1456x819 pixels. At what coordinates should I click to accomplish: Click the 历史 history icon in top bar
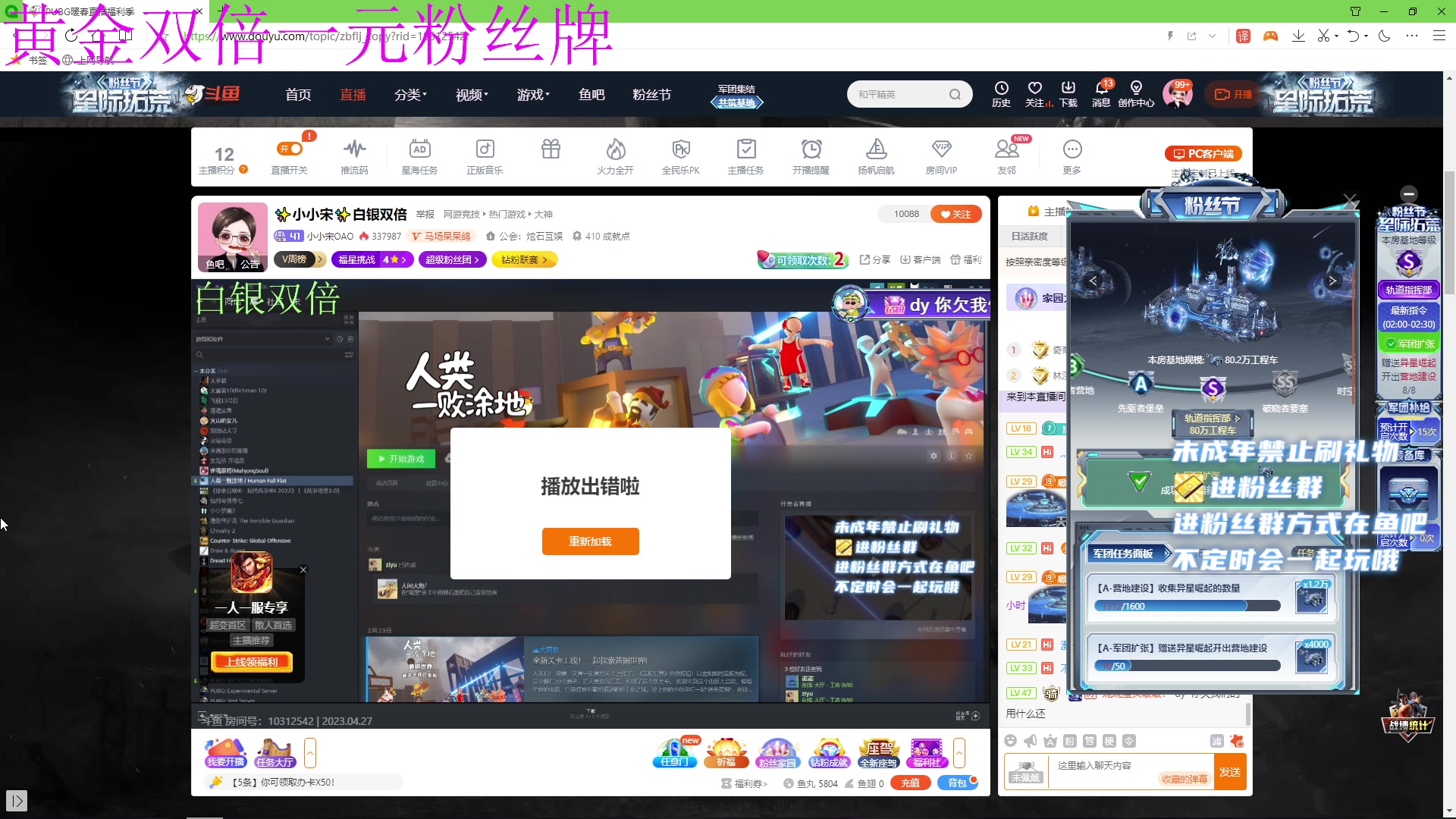coord(1002,93)
